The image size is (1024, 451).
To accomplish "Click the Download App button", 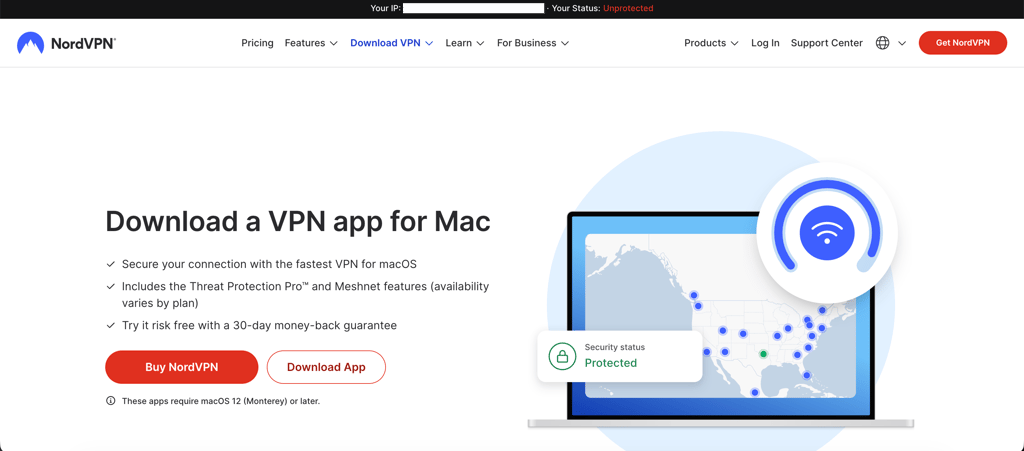I will pos(327,367).
